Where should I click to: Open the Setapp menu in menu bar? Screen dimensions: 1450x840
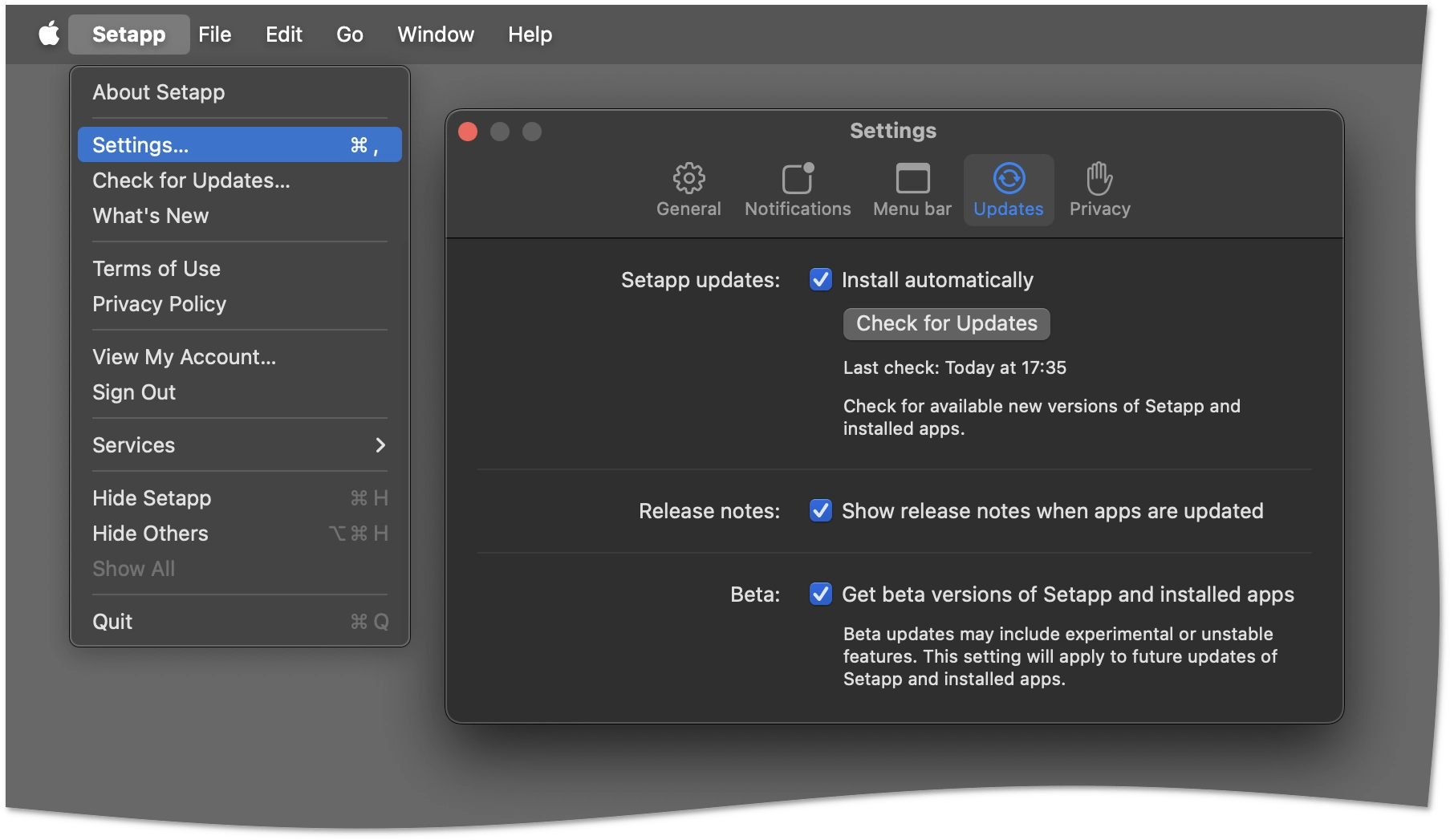(129, 34)
